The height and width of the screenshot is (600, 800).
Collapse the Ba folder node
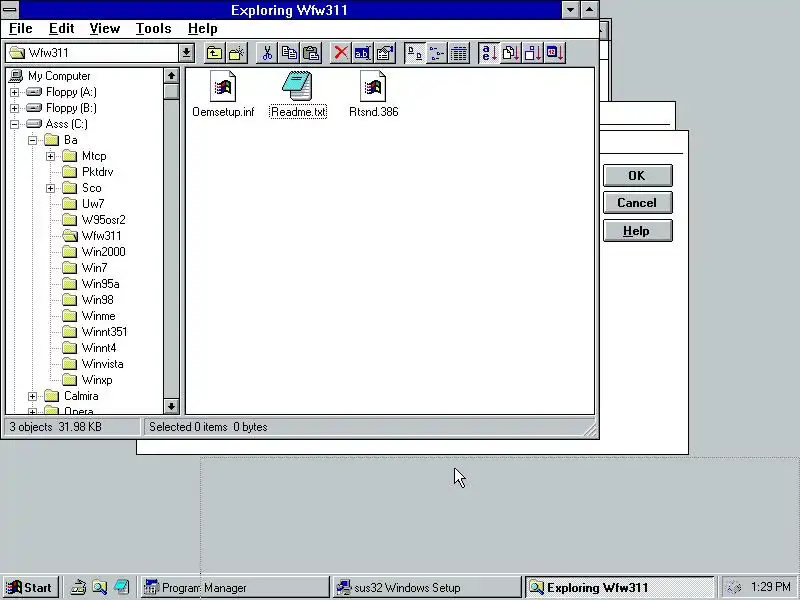[33, 140]
